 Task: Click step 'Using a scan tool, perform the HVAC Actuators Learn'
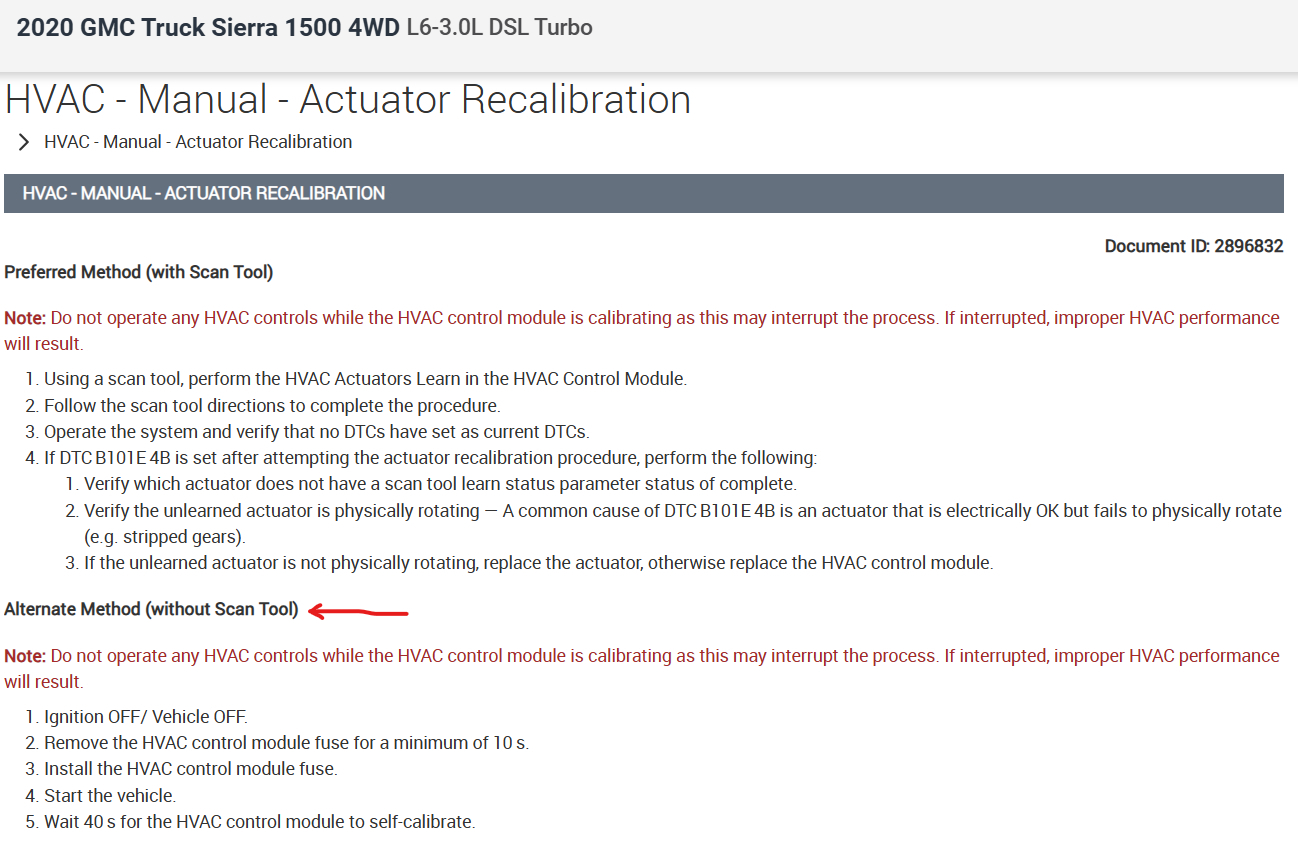click(365, 379)
